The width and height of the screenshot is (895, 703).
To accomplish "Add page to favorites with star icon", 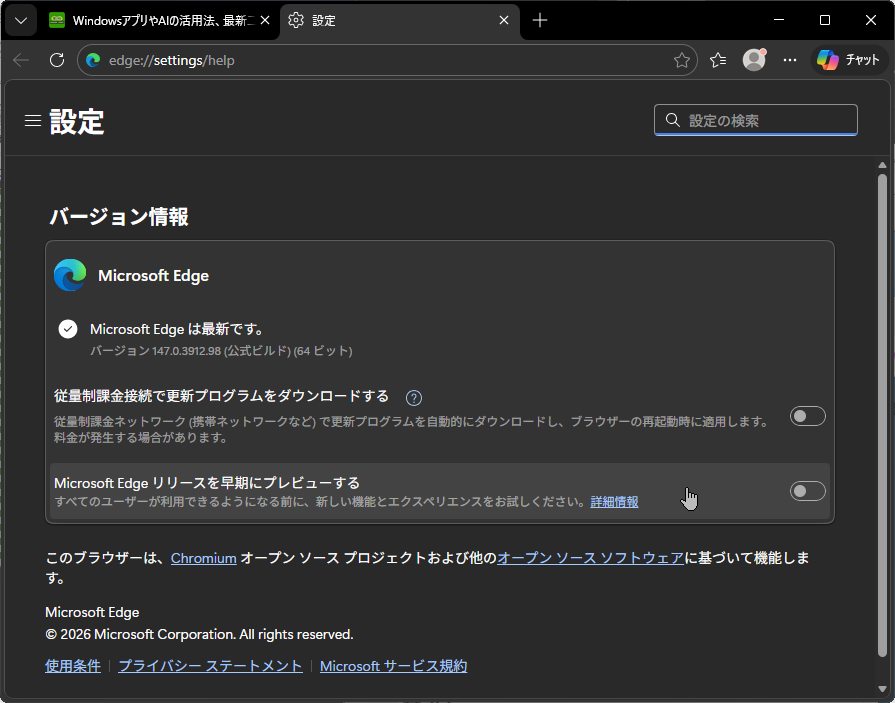I will (x=682, y=60).
